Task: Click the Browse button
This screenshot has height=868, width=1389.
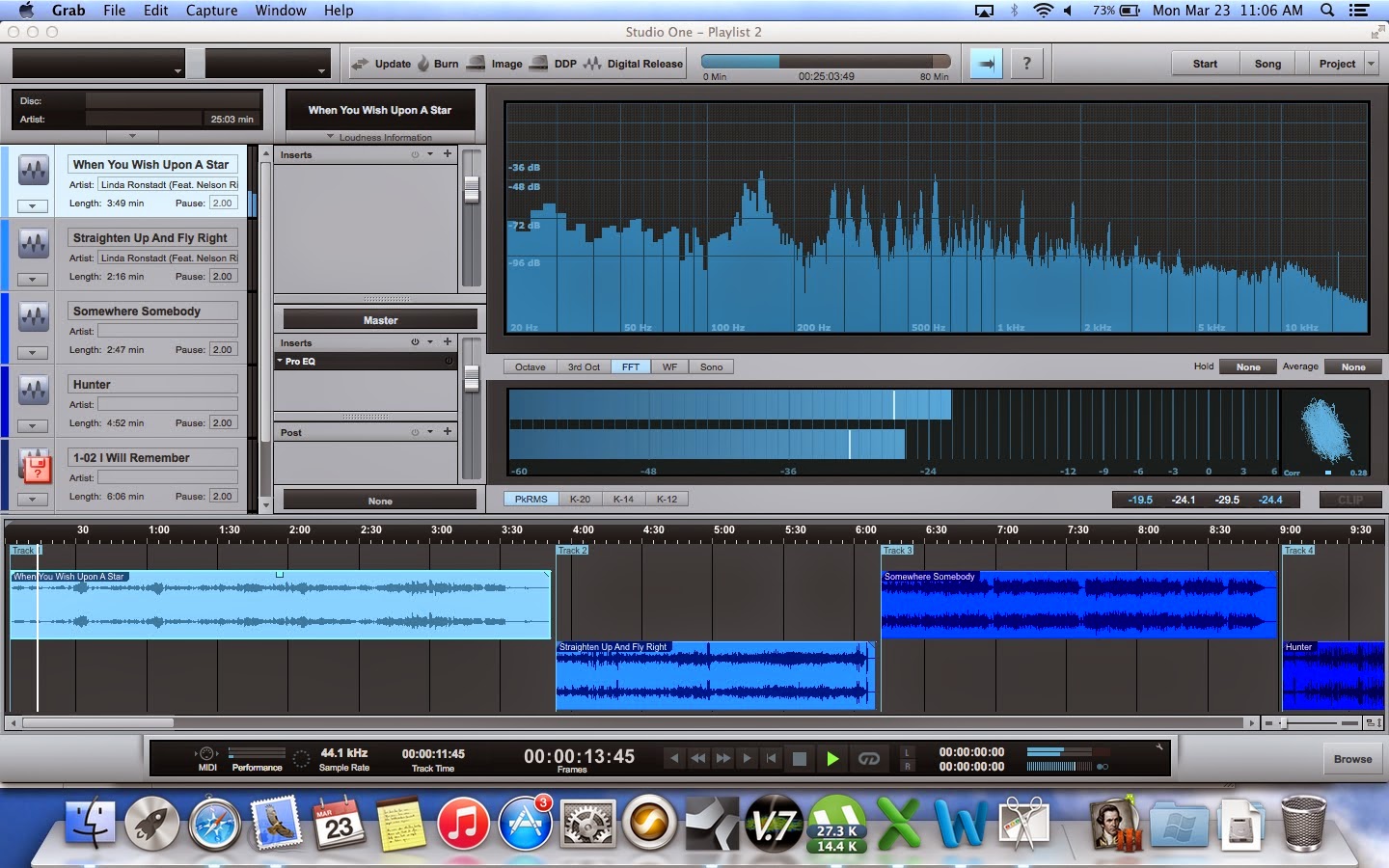Action: point(1352,759)
